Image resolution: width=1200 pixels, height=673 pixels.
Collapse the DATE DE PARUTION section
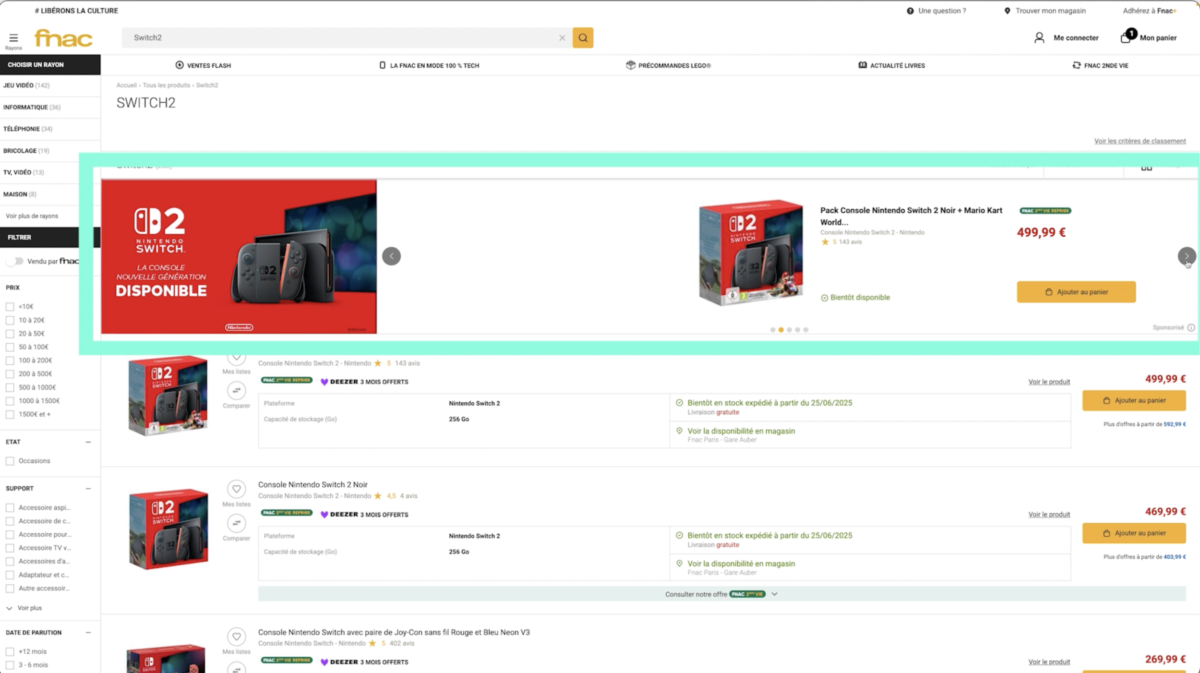coord(88,633)
